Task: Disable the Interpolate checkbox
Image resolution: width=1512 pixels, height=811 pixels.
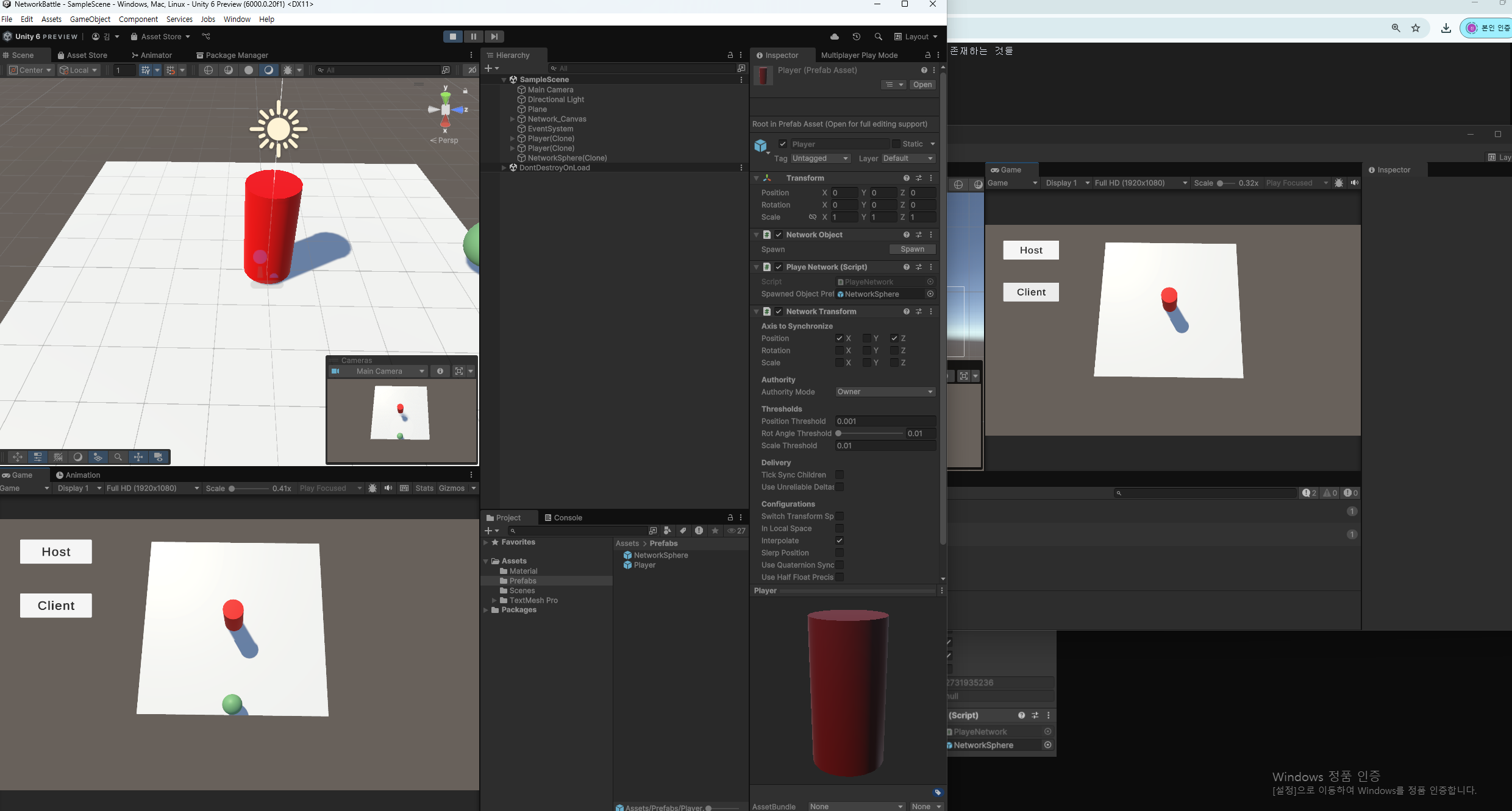Action: coord(840,540)
